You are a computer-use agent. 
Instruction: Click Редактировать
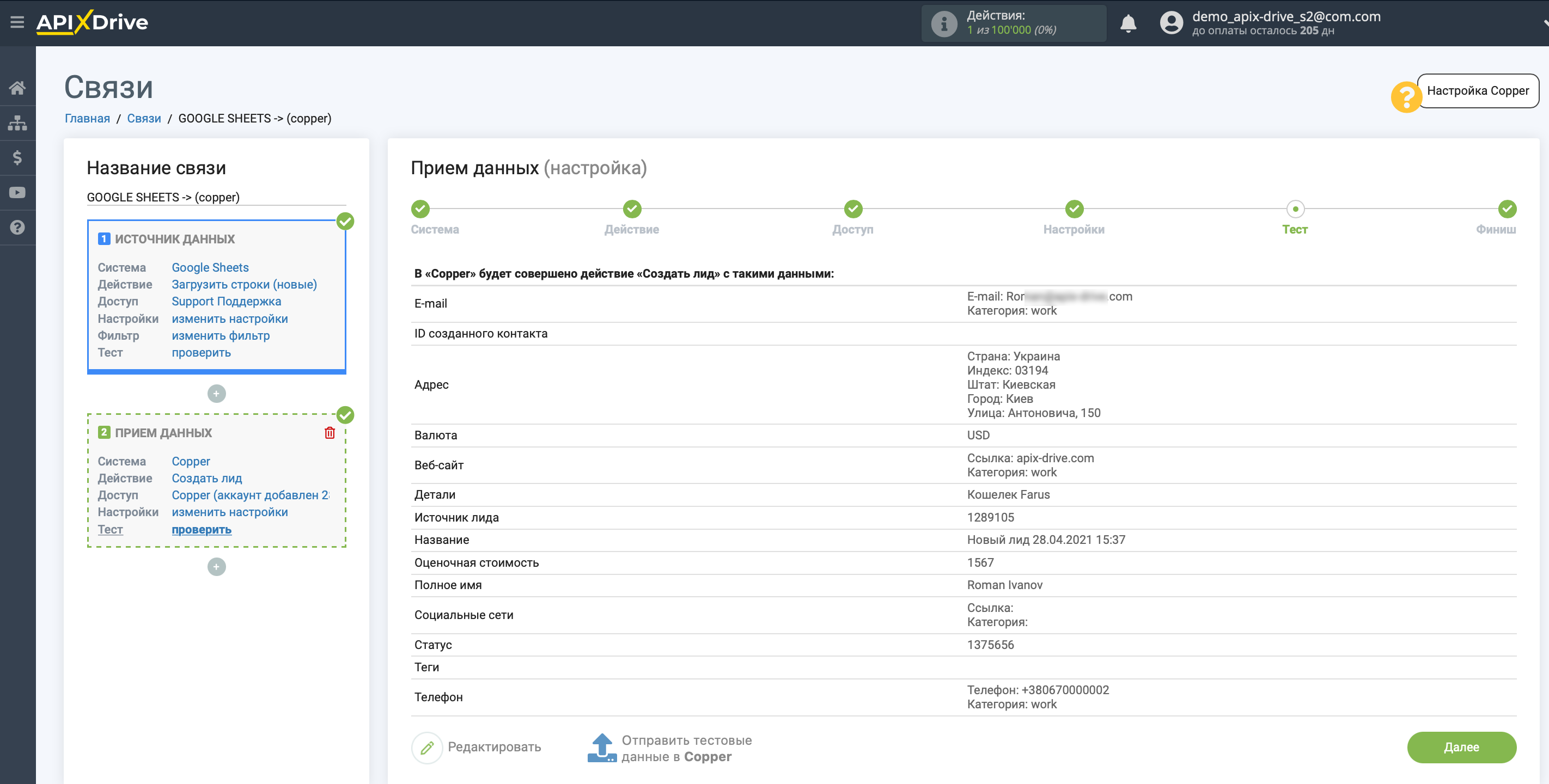click(495, 748)
